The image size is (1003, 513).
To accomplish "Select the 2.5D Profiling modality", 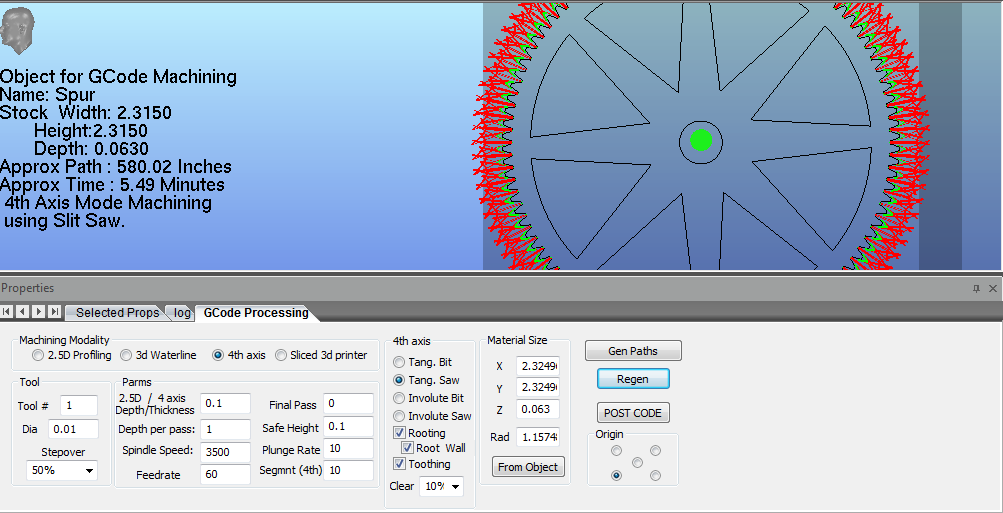I will point(38,355).
